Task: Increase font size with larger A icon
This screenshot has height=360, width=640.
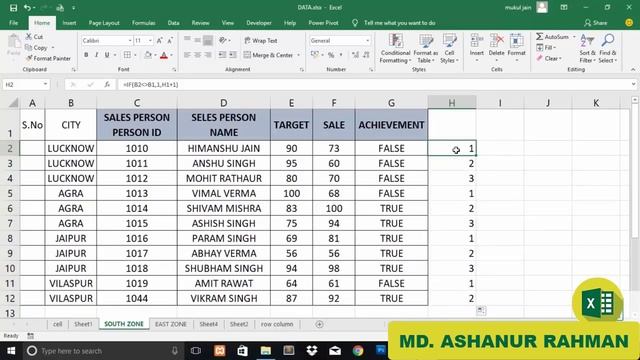Action: (160, 40)
